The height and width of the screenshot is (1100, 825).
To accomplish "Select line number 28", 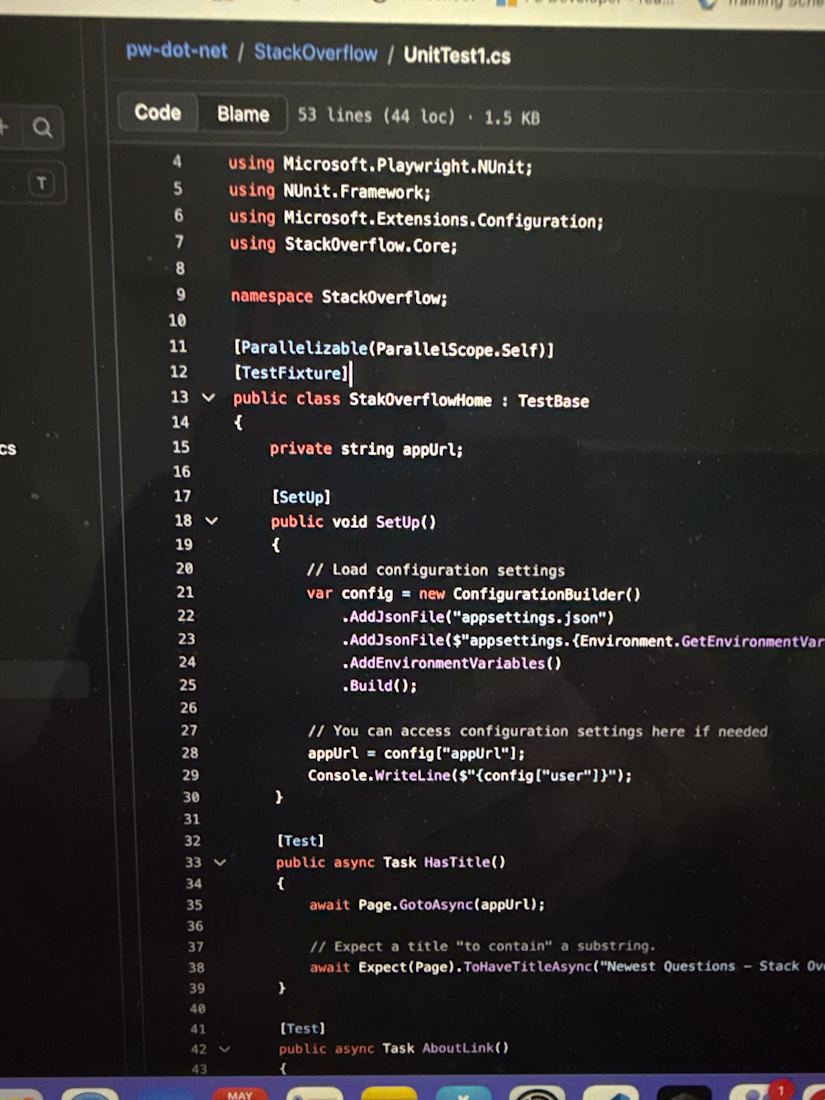I will [190, 753].
